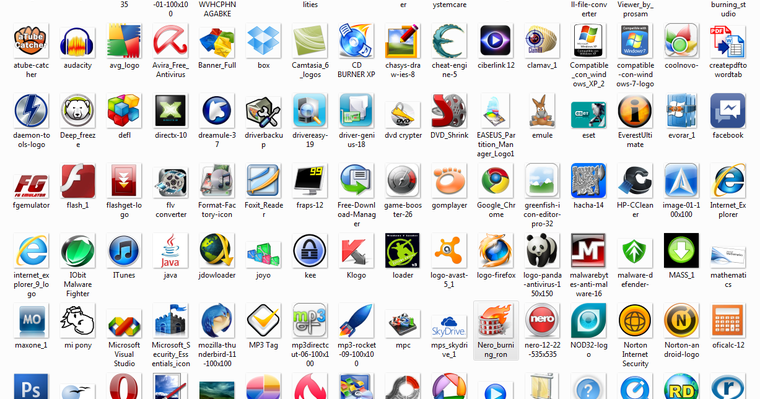Select the DVD_Shrink film reel icon

pos(449,111)
